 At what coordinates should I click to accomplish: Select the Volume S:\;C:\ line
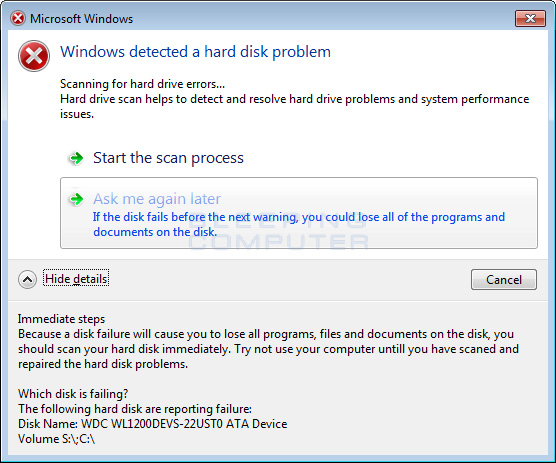(56, 439)
